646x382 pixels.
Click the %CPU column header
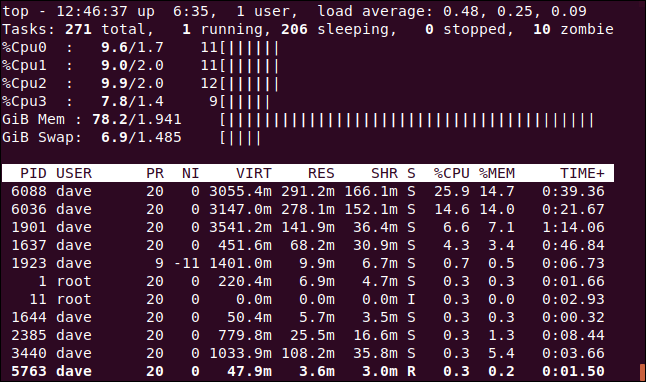tap(452, 173)
